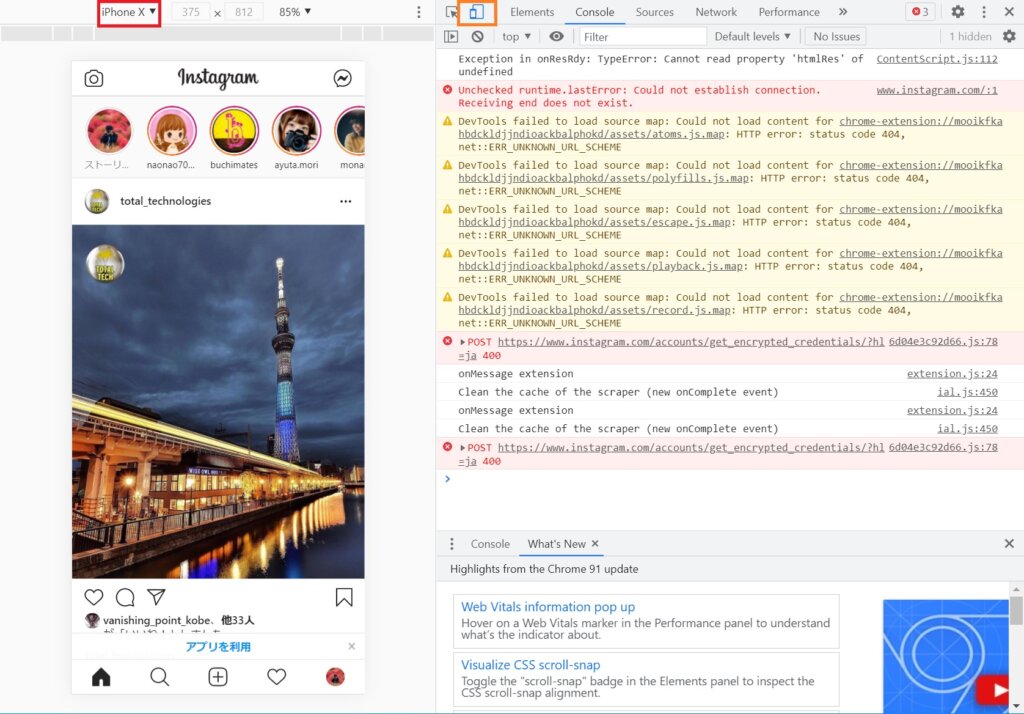Screen dimensions: 1024x714
Task: Show more DevTools tabs chevron
Action: 843,12
